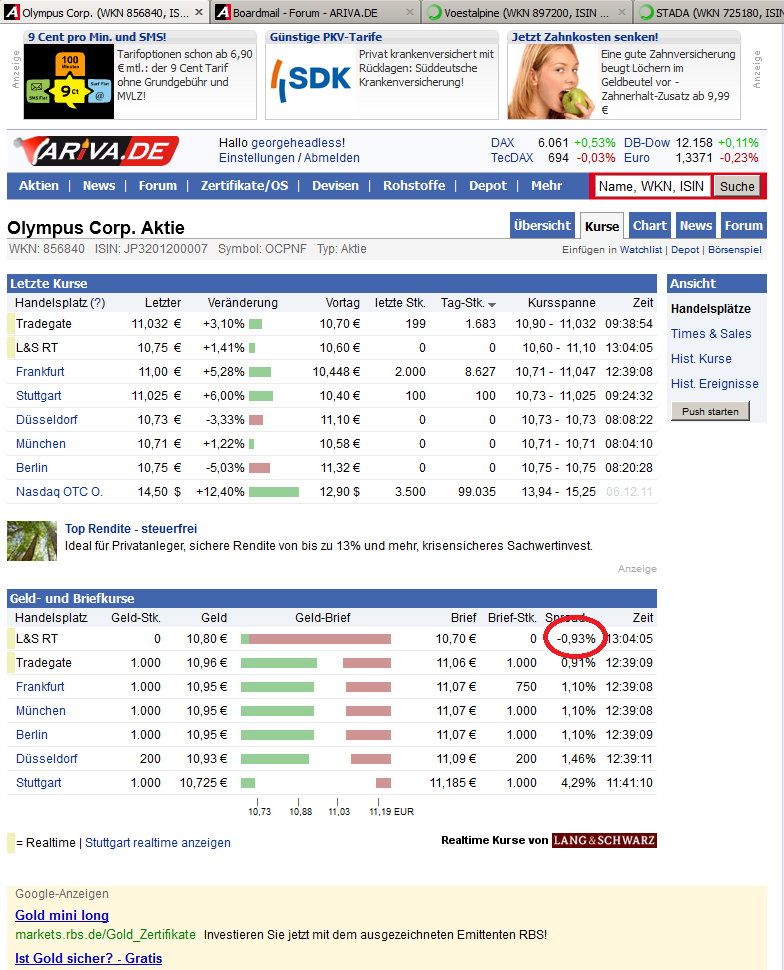This screenshot has width=784, height=970.
Task: Open Düsseldorf in Letzte Kurse table
Action: (x=46, y=420)
